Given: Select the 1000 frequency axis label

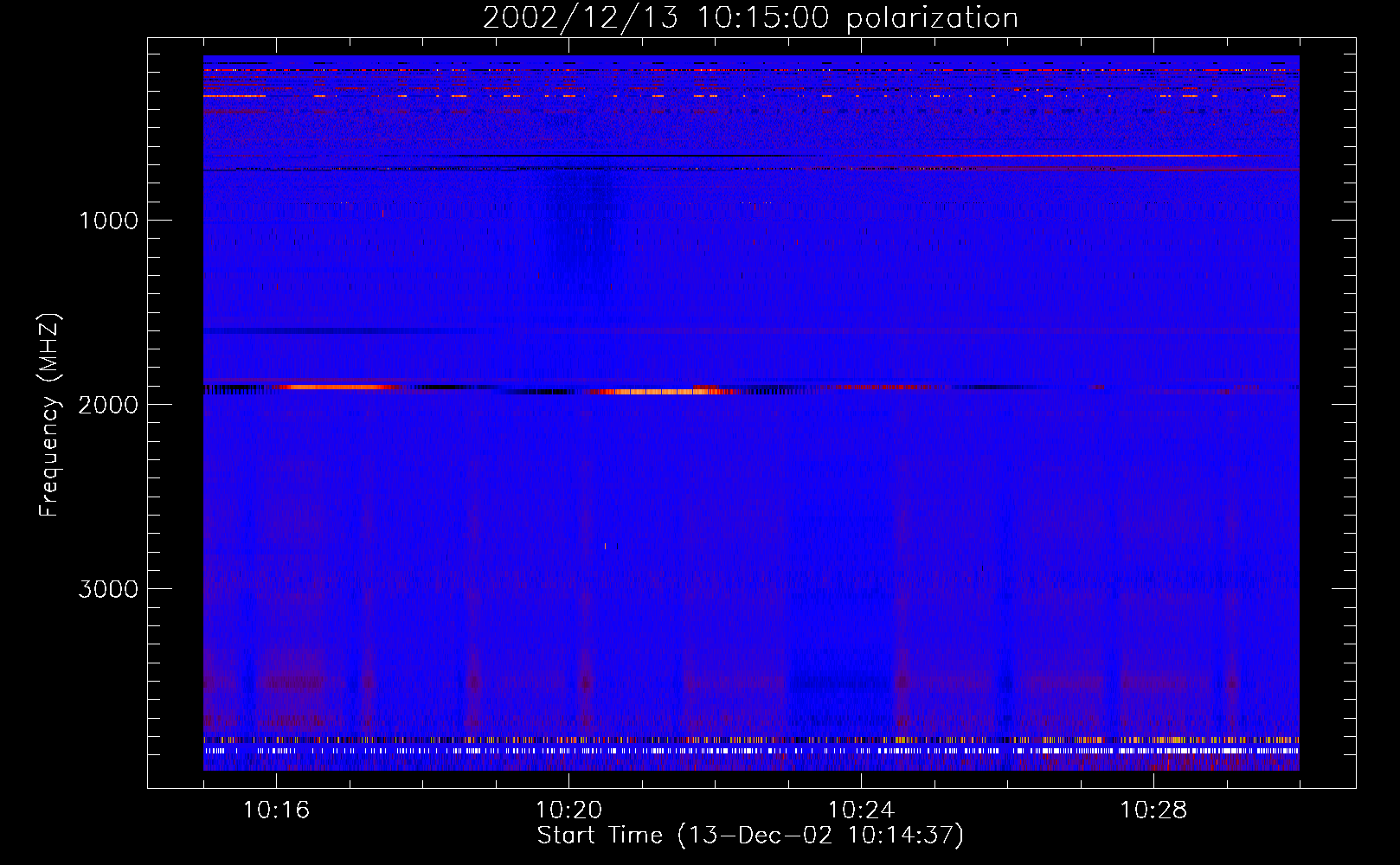Looking at the screenshot, I should 108,221.
